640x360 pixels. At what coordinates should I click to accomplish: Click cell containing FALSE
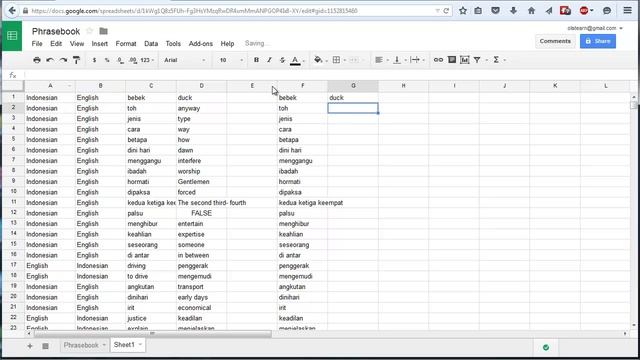[x=201, y=213]
